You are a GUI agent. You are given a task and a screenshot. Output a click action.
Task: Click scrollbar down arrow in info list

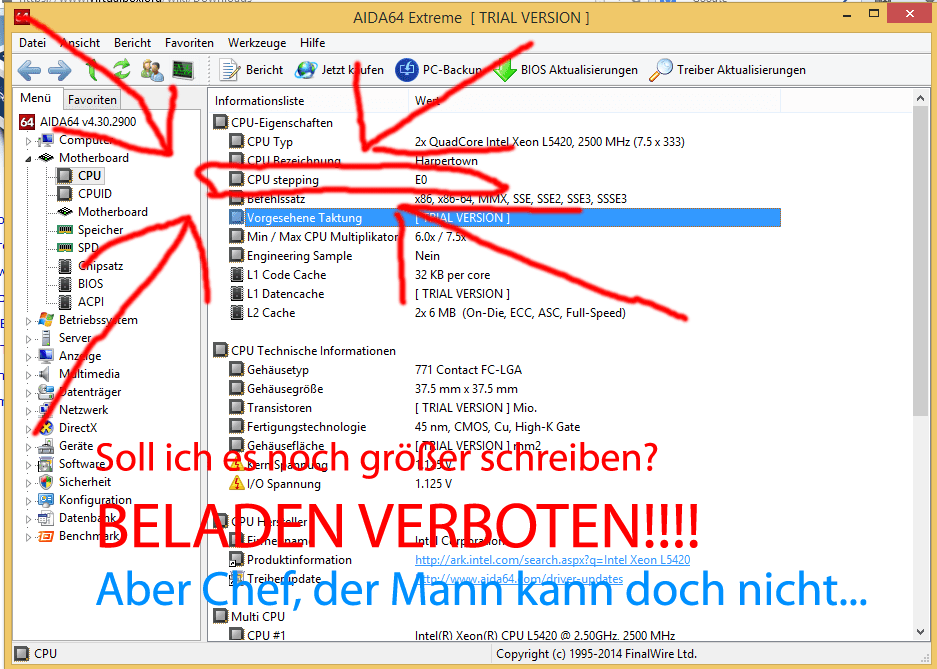[921, 632]
